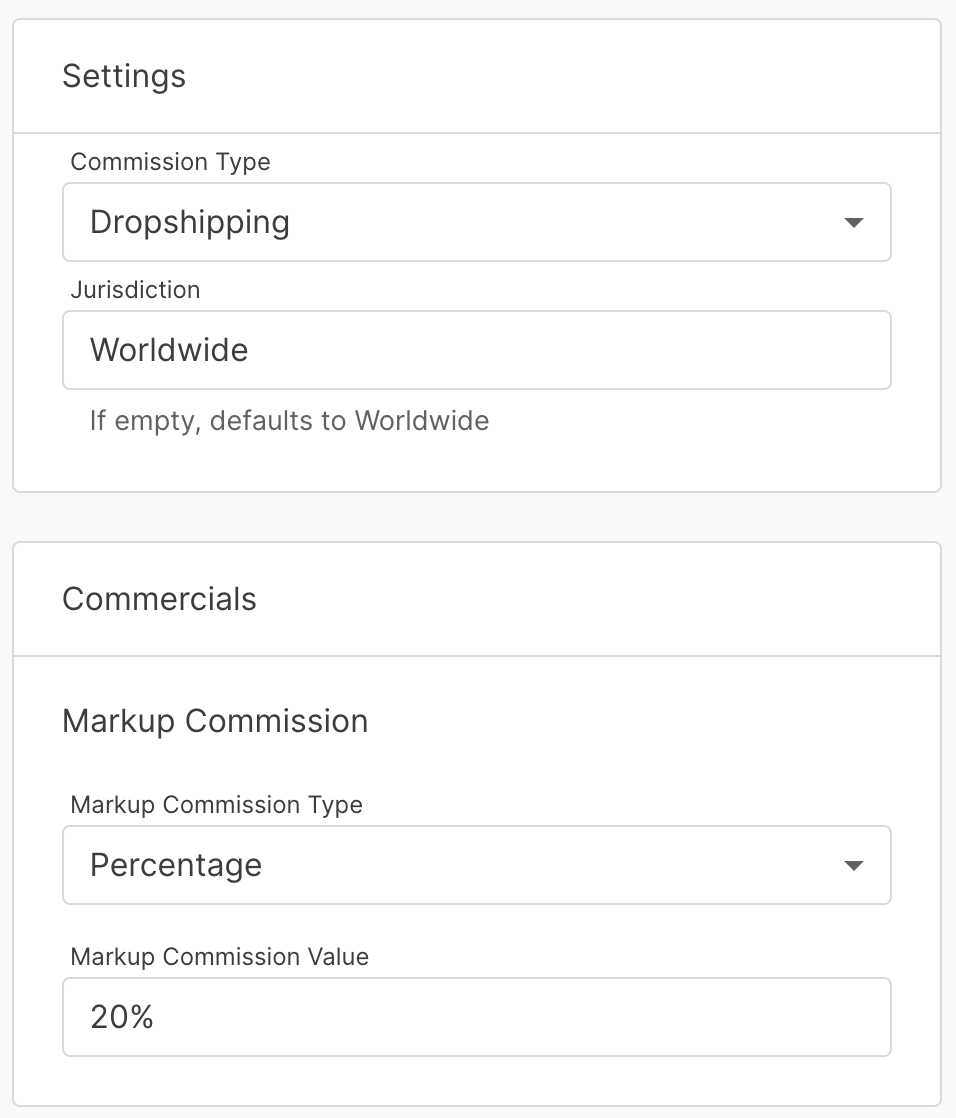Screen dimensions: 956x1118
Task: Click the arrow beside Percentage
Action: click(x=853, y=865)
